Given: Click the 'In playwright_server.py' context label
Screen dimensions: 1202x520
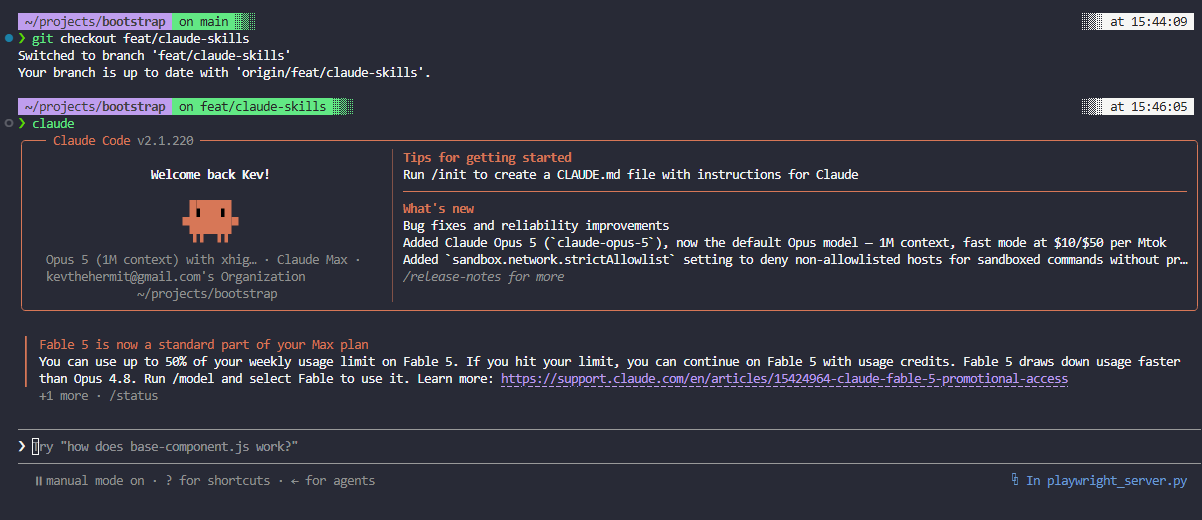Looking at the screenshot, I should tap(1106, 481).
